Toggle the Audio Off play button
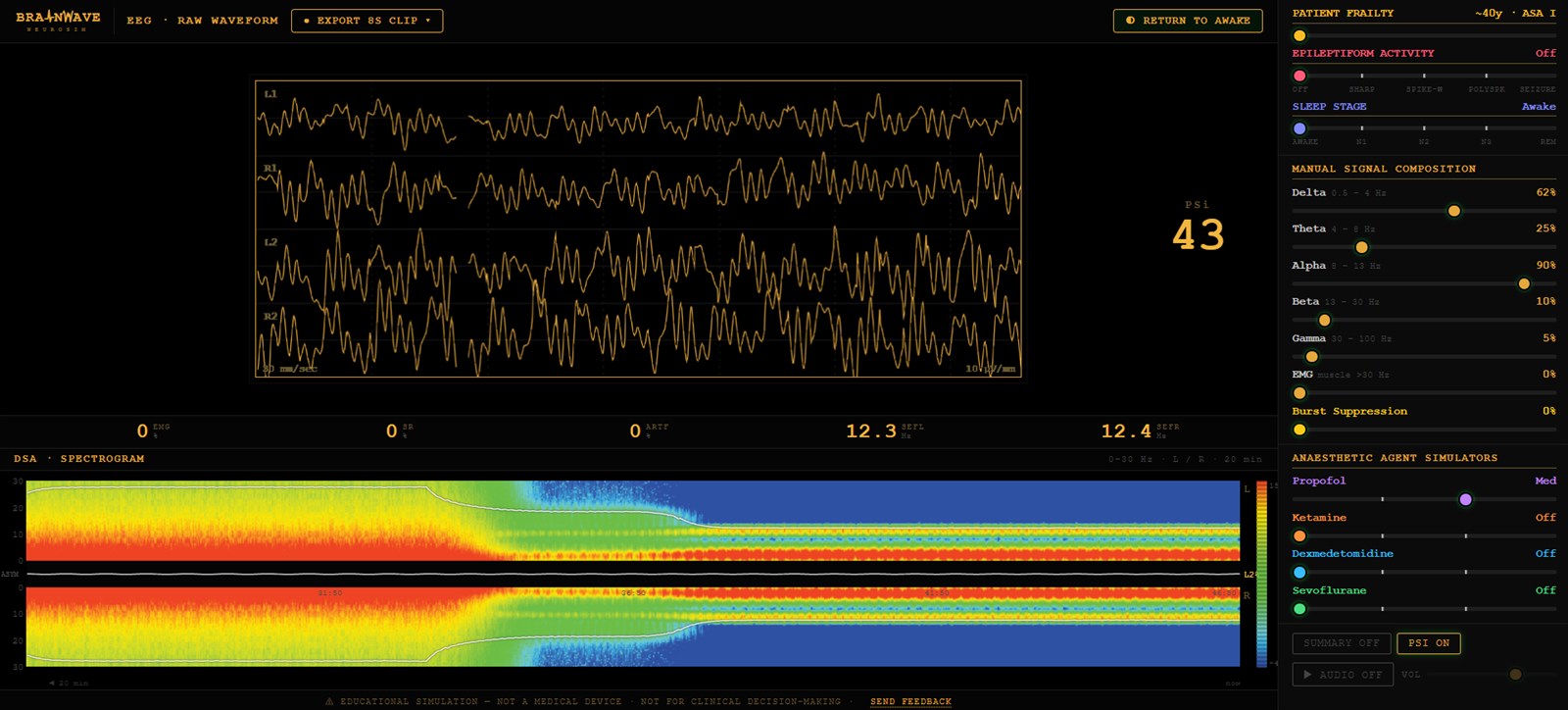The image size is (1568, 710). [1343, 675]
